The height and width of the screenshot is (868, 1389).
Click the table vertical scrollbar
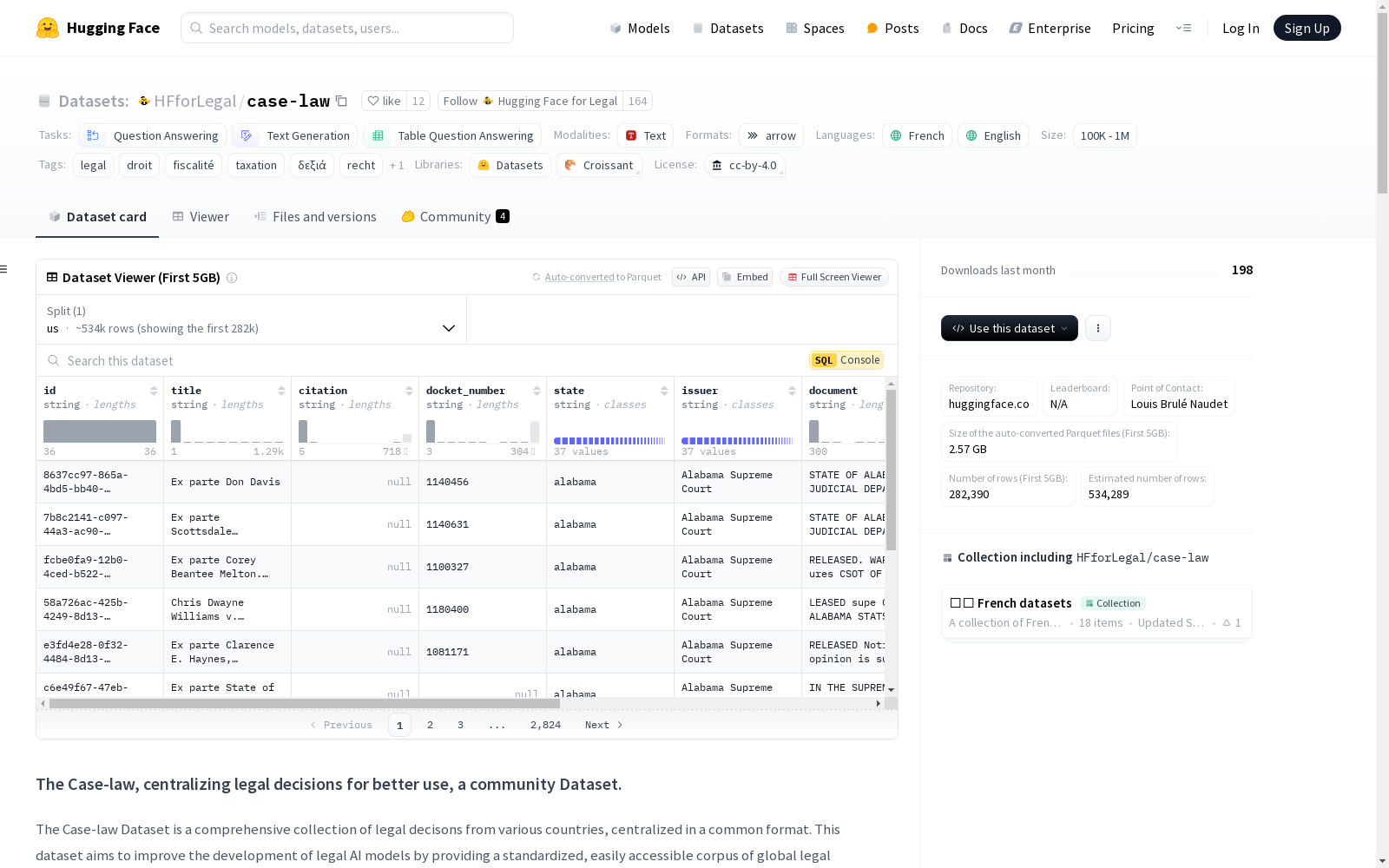click(x=891, y=470)
